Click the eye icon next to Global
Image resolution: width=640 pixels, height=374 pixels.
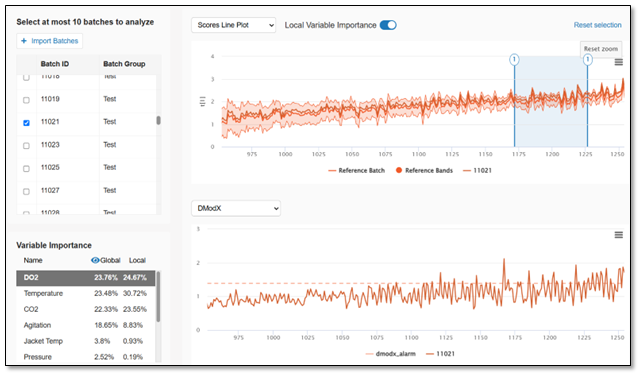95,260
